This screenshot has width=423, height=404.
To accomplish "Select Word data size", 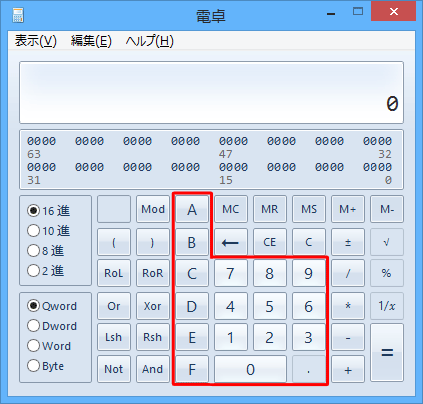I will 49,346.
